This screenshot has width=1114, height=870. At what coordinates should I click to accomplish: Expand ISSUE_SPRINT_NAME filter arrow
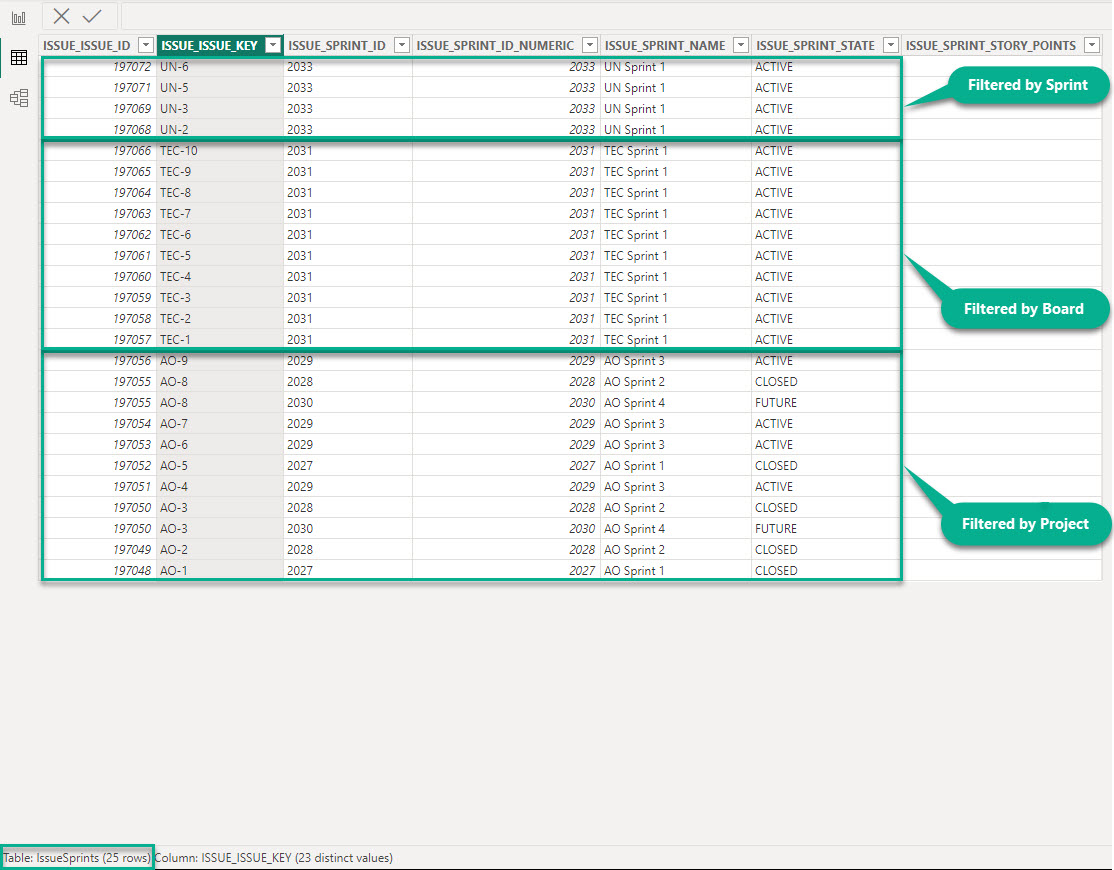coord(740,45)
